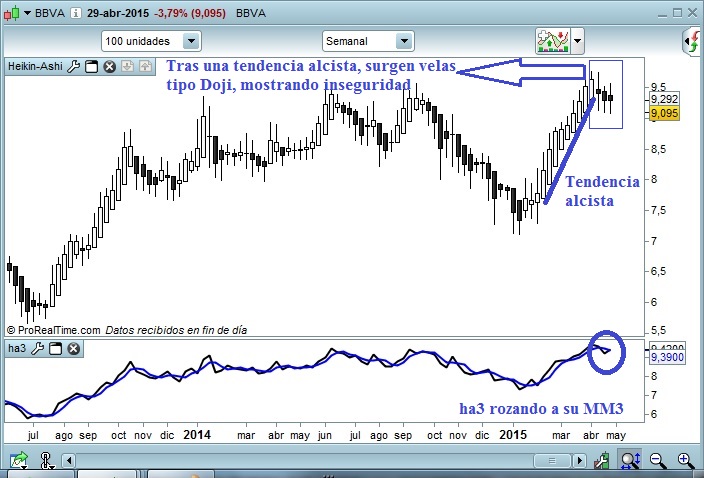Toggle the auto-fit zoom icon
The image size is (704, 478).
point(630,460)
